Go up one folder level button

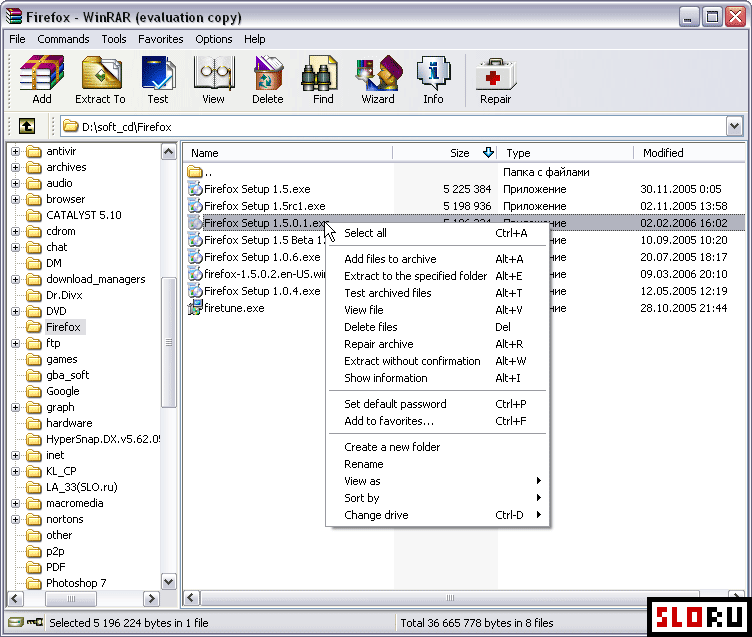pyautogui.click(x=27, y=127)
